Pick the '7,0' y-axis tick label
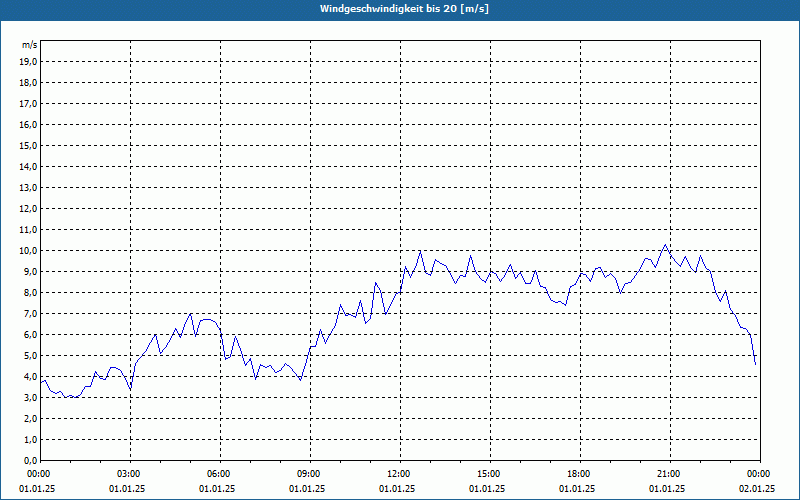Viewport: 800px width, 500px height. point(30,314)
